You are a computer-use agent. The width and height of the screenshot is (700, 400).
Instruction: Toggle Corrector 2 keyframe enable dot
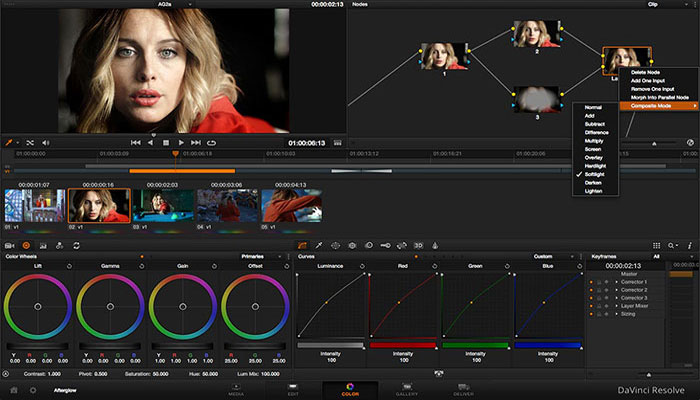coord(591,290)
